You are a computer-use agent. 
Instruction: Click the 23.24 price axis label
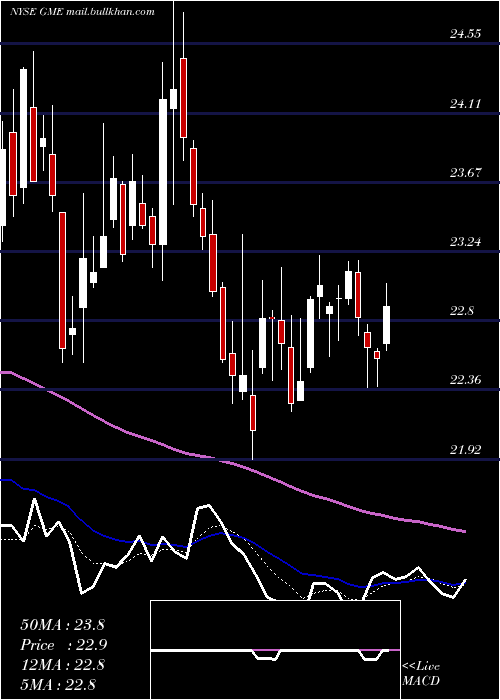[x=465, y=242]
